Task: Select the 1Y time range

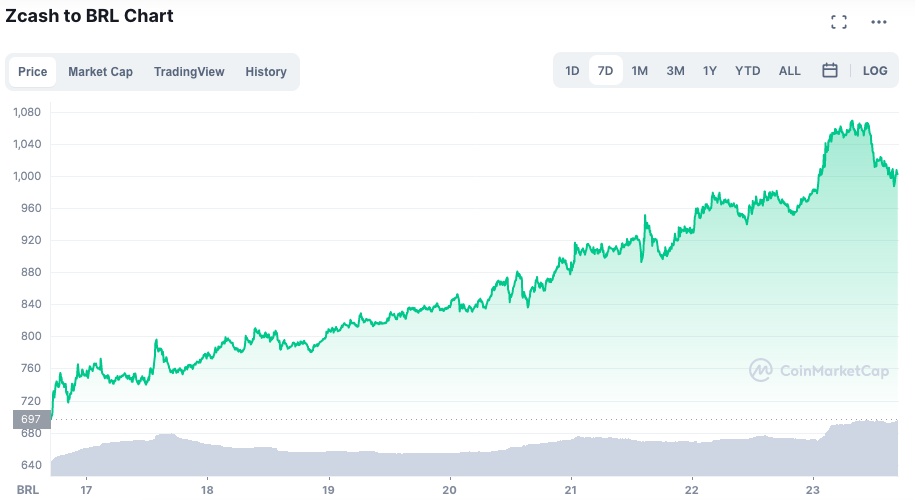Action: pos(710,71)
